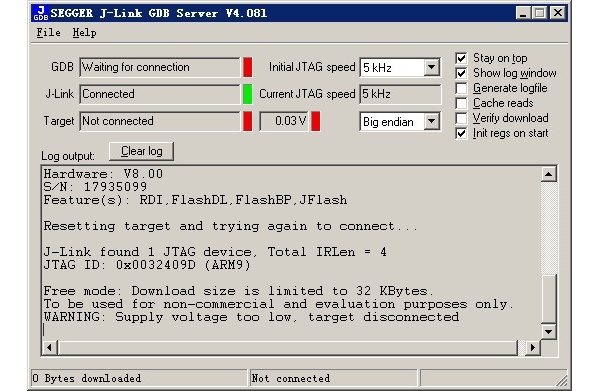Click the JTAG ID: 0x0032409D log line
The image size is (600, 391).
pos(147,265)
